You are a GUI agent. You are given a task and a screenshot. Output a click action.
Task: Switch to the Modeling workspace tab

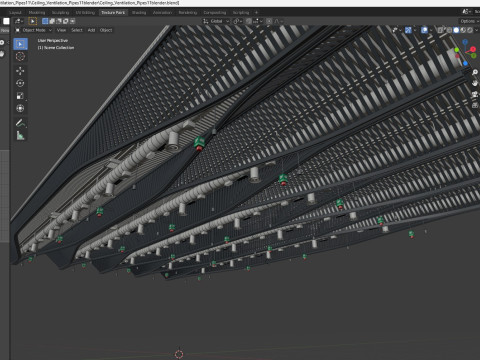point(37,12)
